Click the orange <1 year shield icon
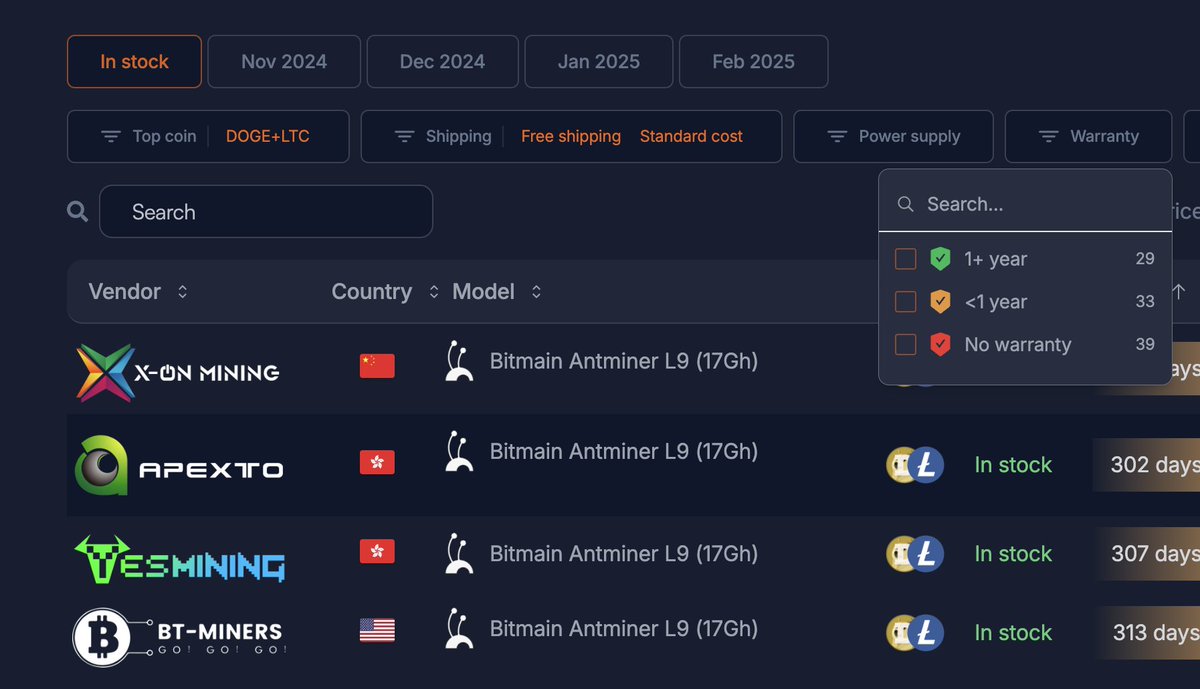1200x689 pixels. coord(939,301)
